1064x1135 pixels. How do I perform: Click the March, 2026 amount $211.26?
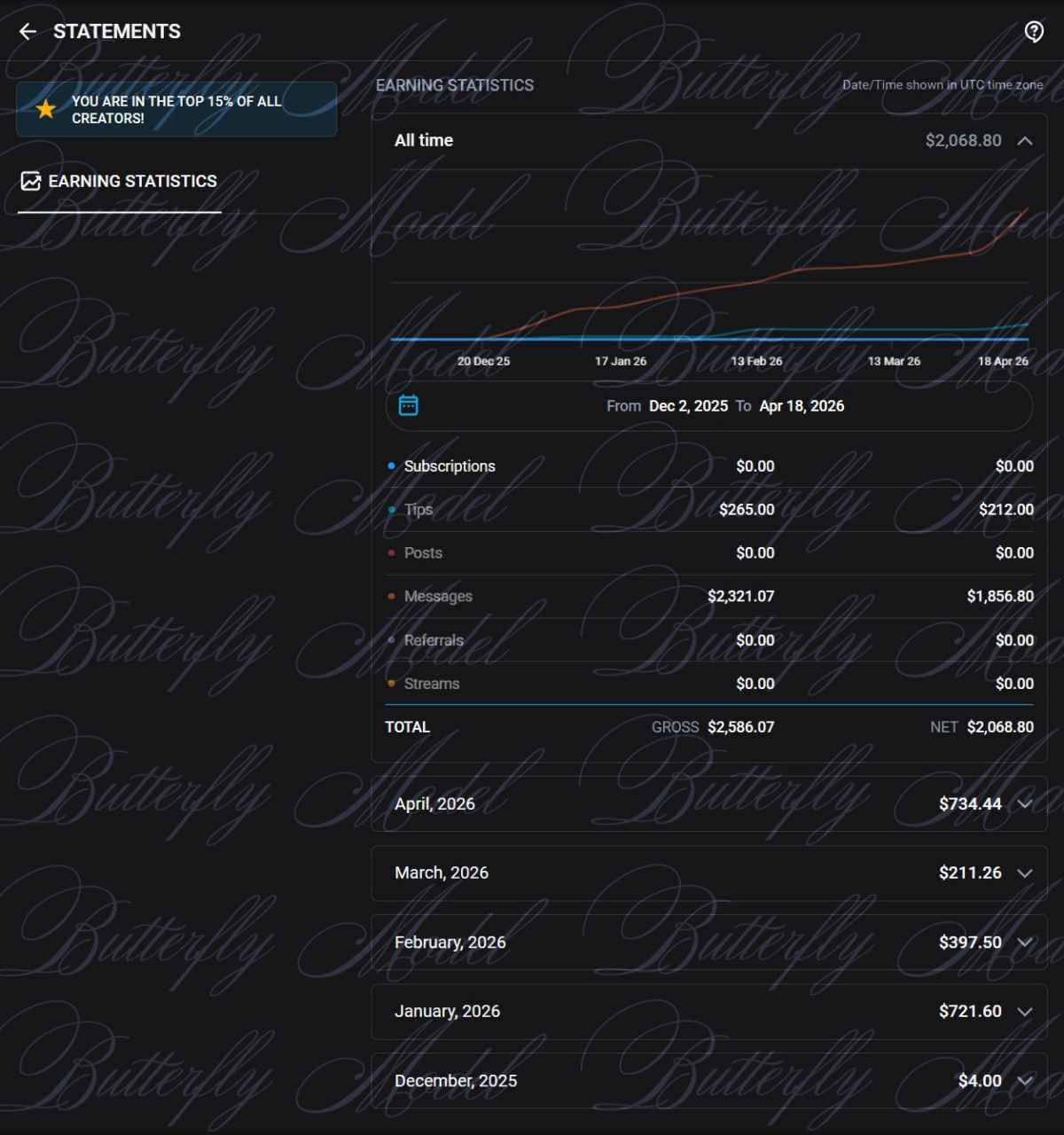coord(970,873)
